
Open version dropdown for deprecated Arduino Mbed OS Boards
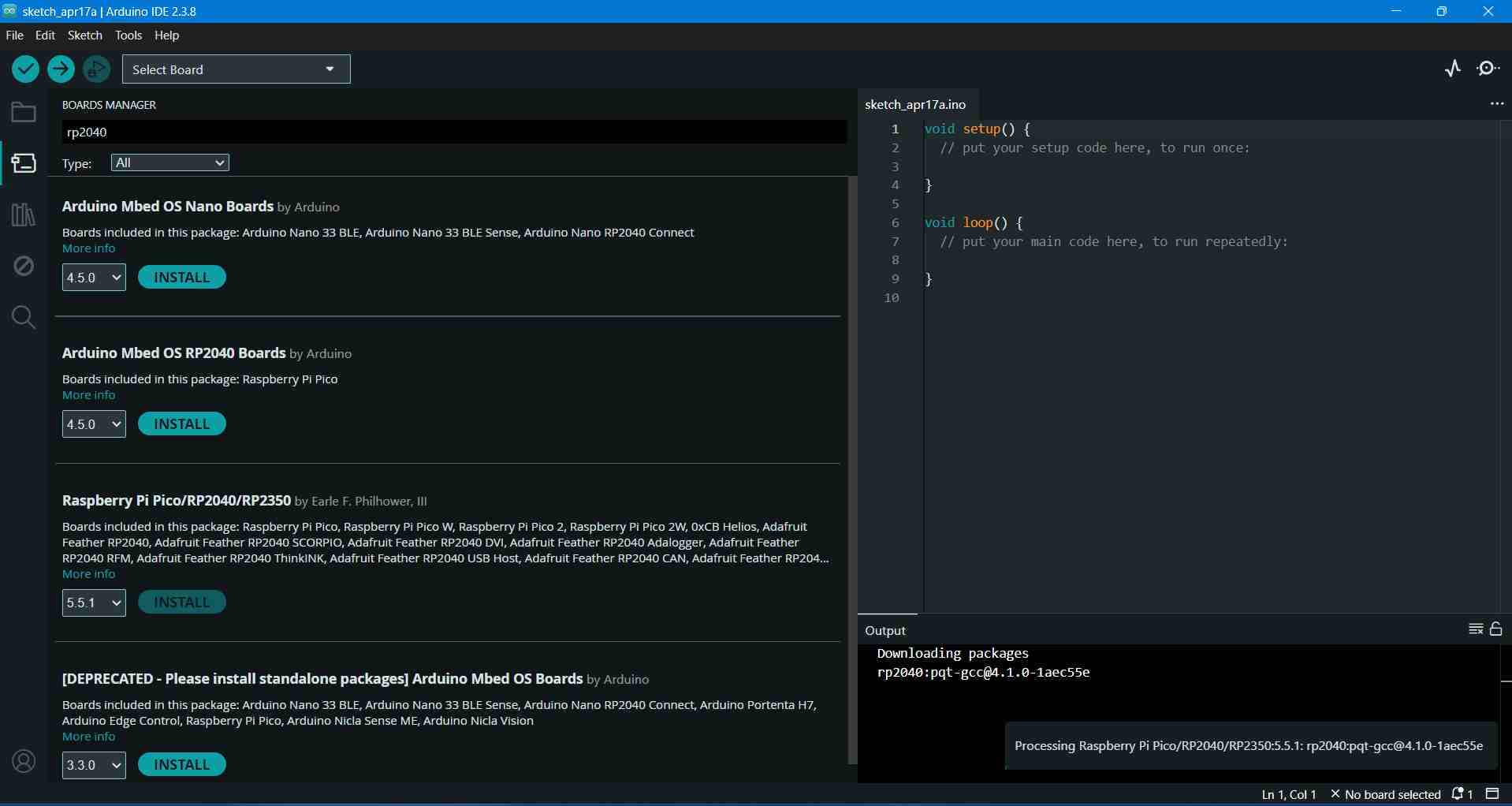point(94,765)
